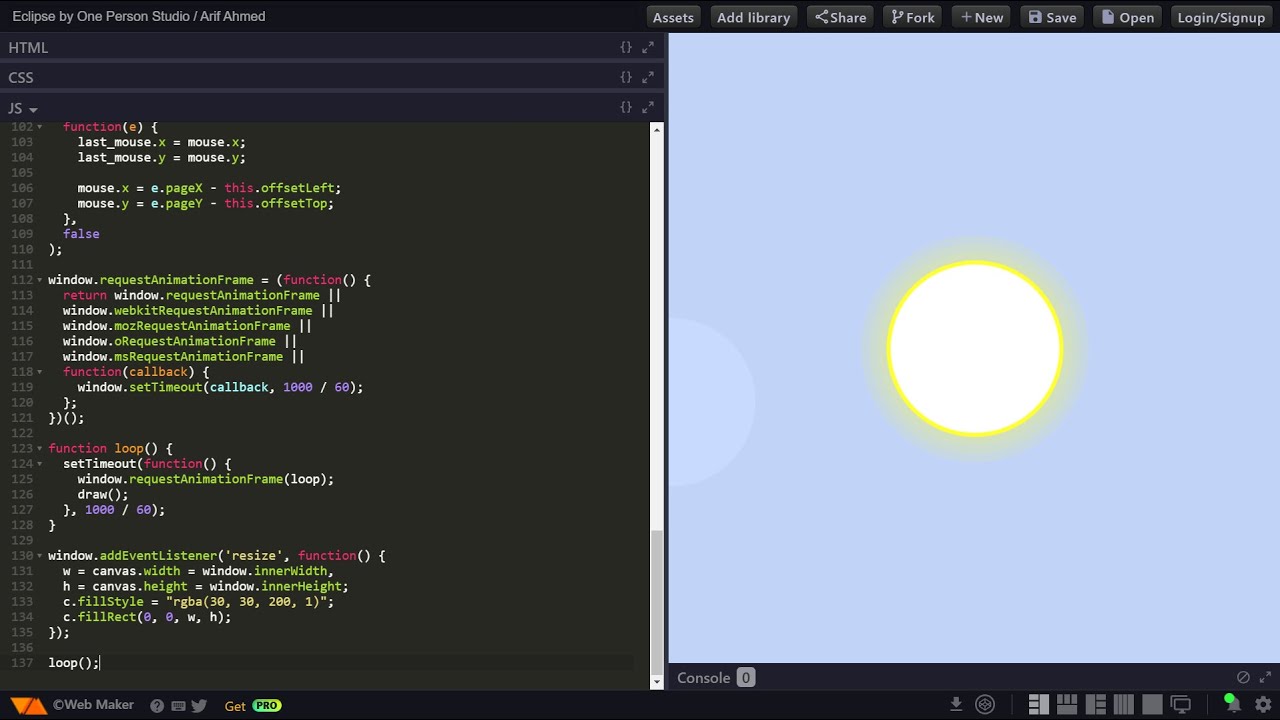Maximize the HTML pane using arrows icon
This screenshot has height=720, width=1280.
click(648, 47)
